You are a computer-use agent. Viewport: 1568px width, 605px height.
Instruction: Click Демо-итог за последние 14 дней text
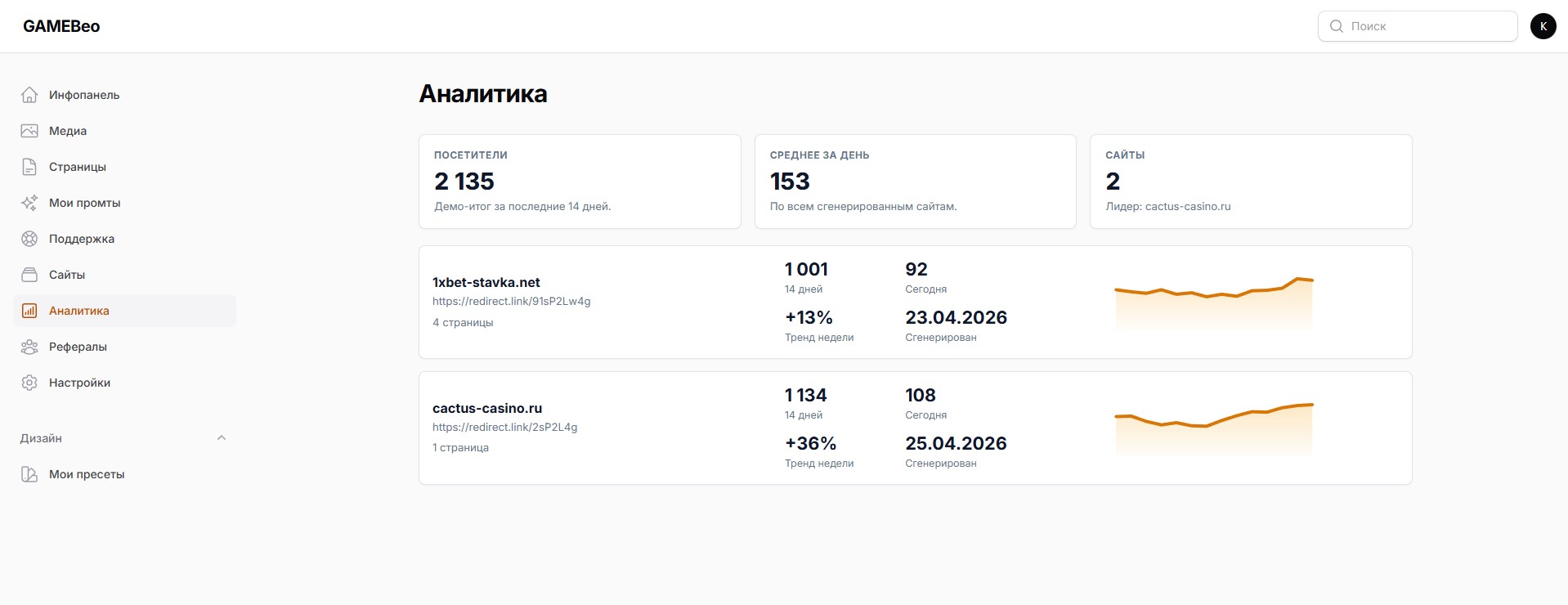click(x=522, y=206)
